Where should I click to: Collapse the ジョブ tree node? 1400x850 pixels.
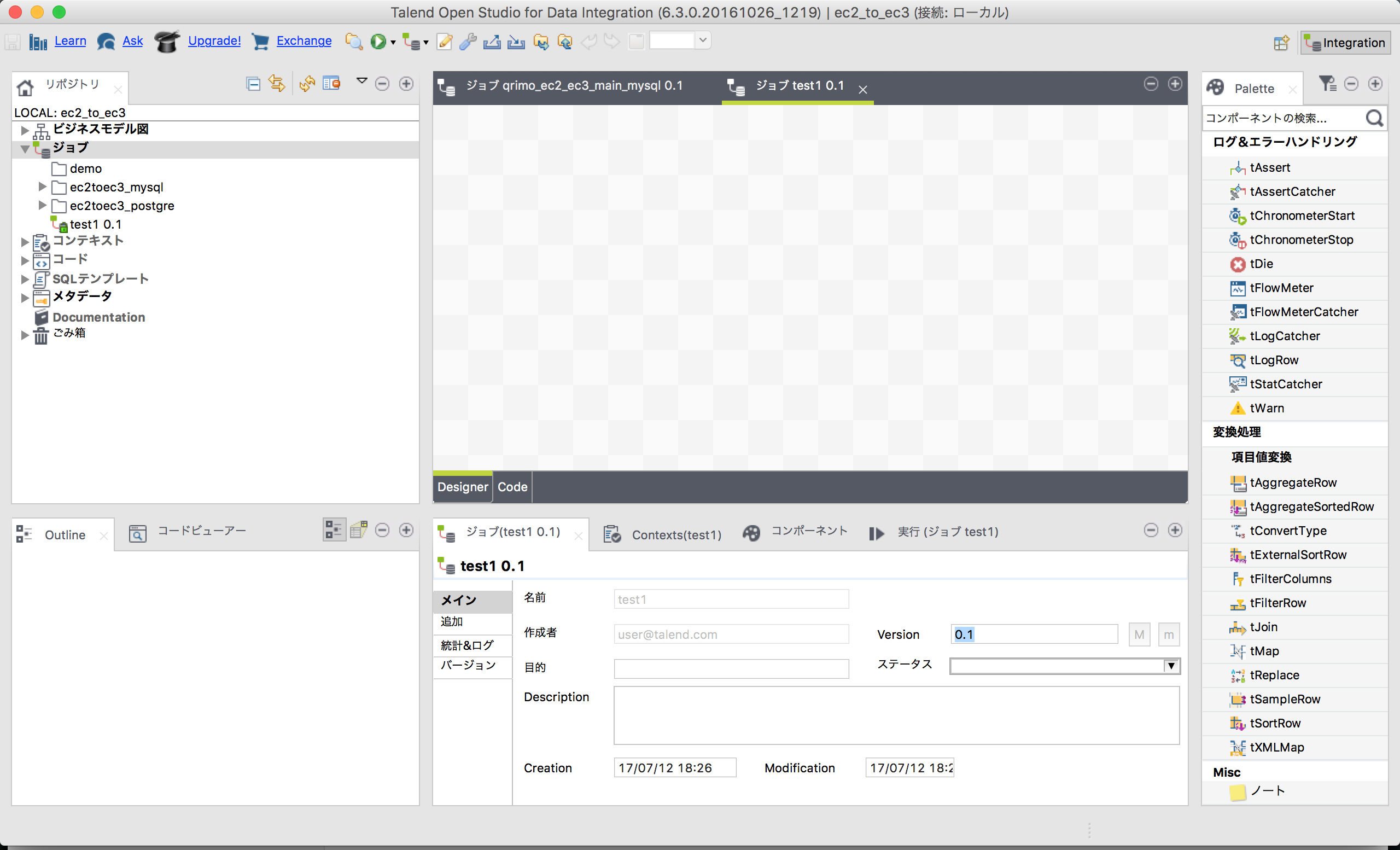[x=25, y=148]
